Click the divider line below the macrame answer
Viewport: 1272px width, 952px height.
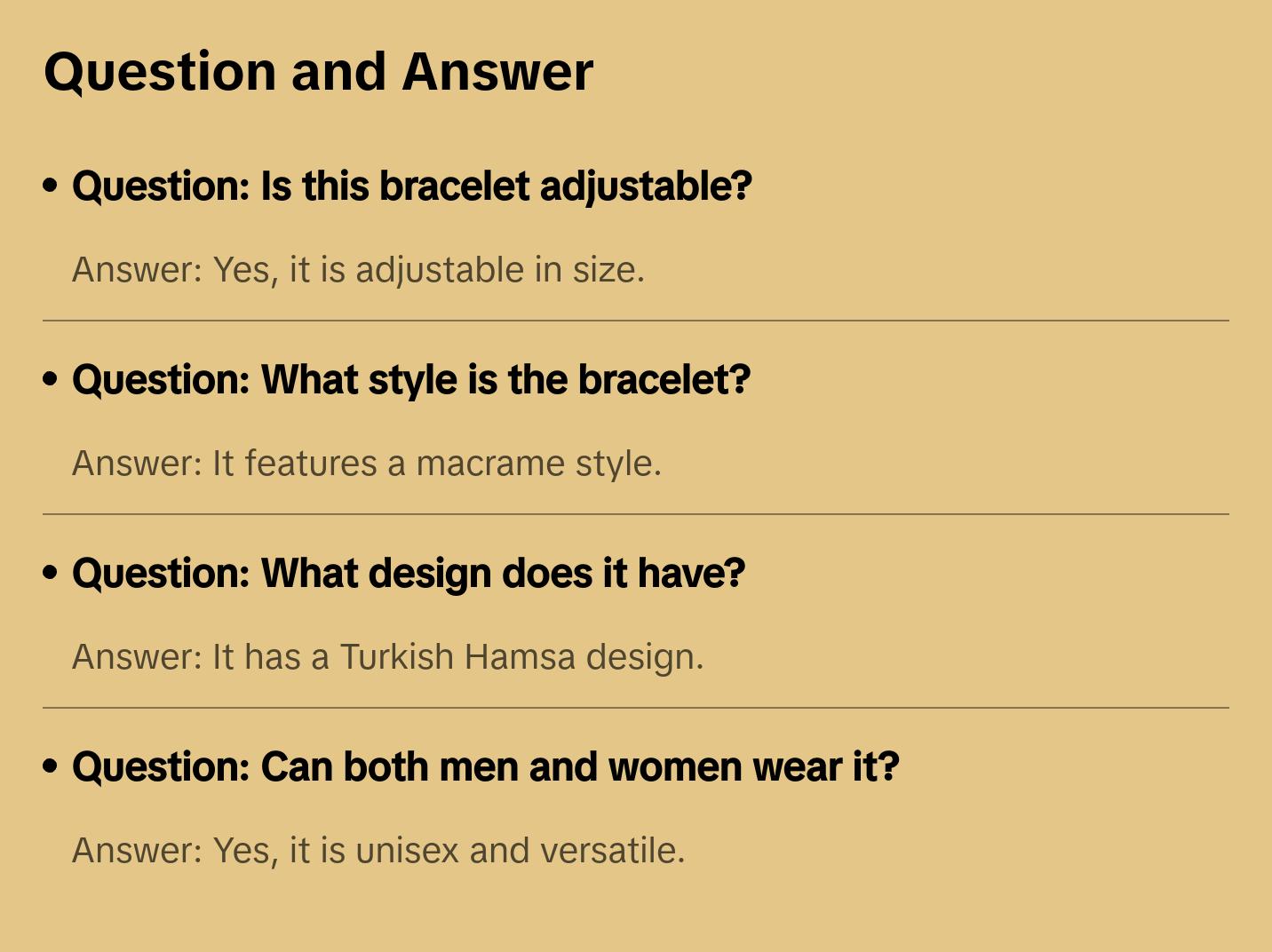tap(636, 514)
